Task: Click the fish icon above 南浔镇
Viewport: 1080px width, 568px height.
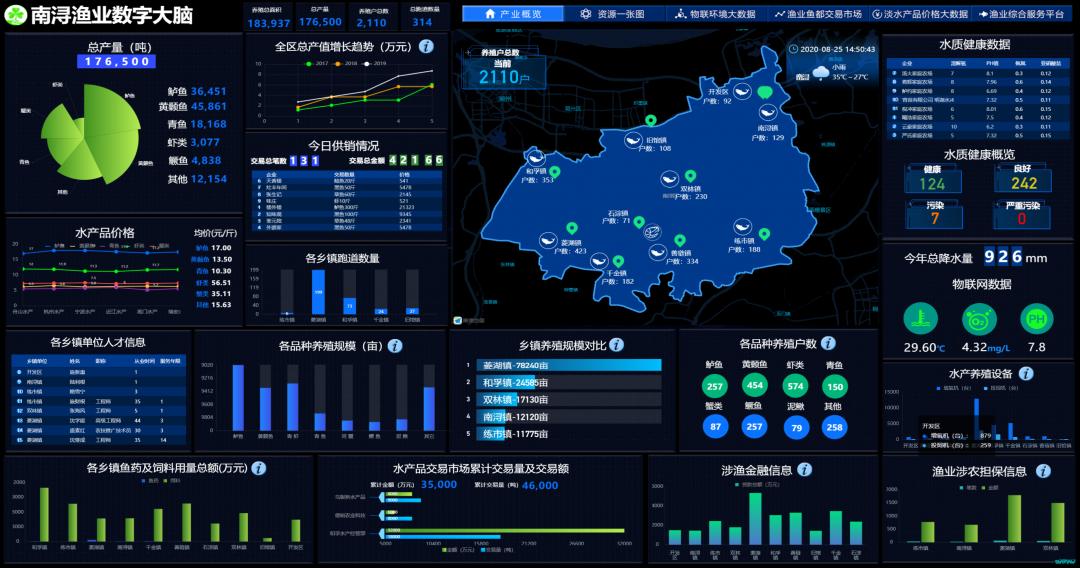Action: tap(767, 113)
